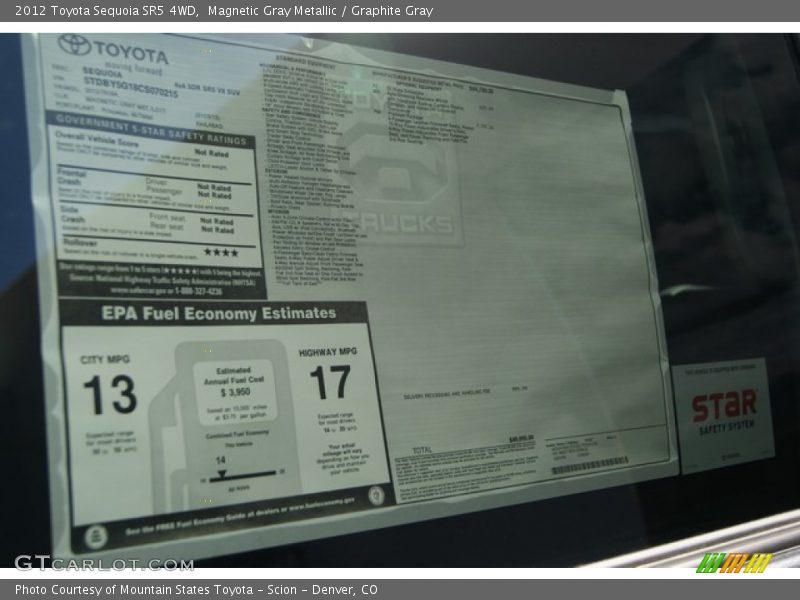Click the "CITY MPG" label
Screen dimensions: 800x600
[105, 359]
